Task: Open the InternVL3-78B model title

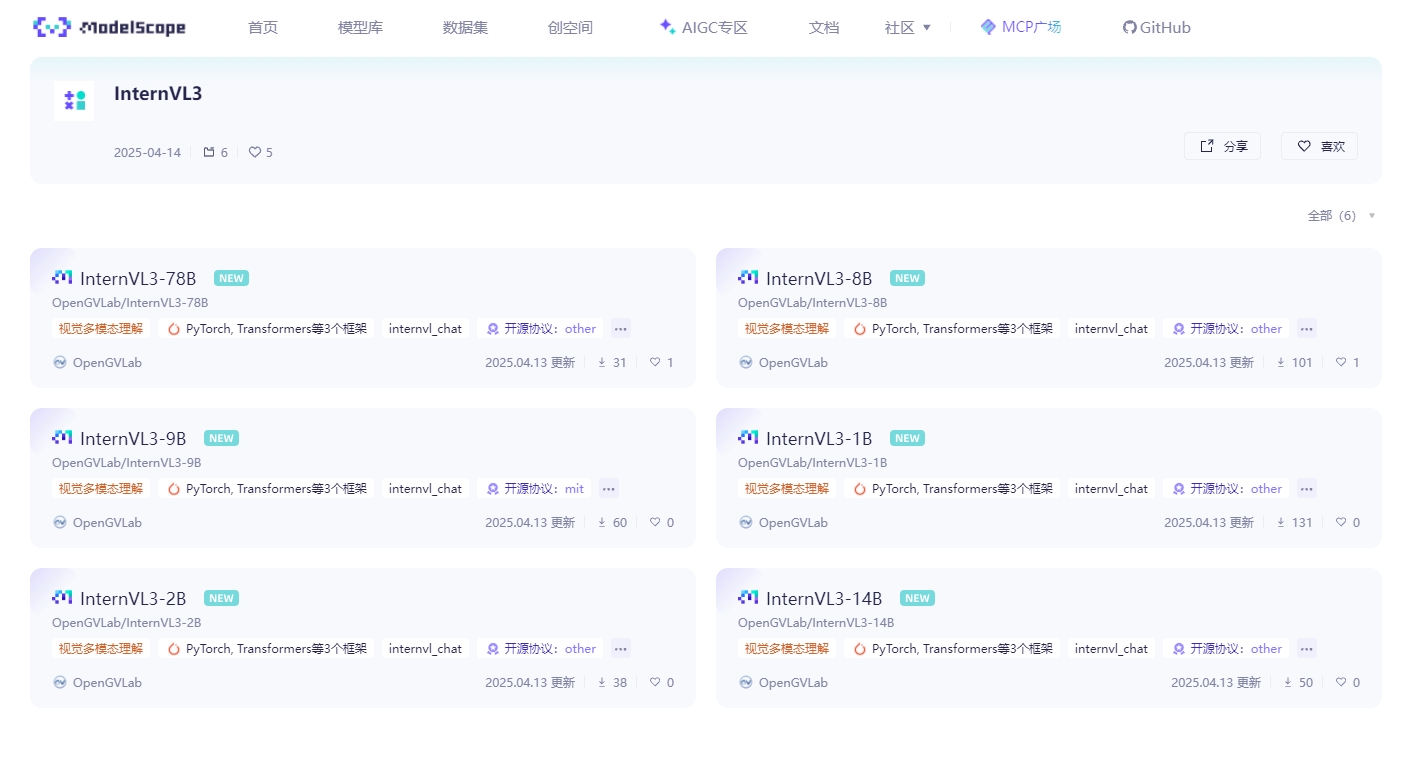Action: point(138,278)
